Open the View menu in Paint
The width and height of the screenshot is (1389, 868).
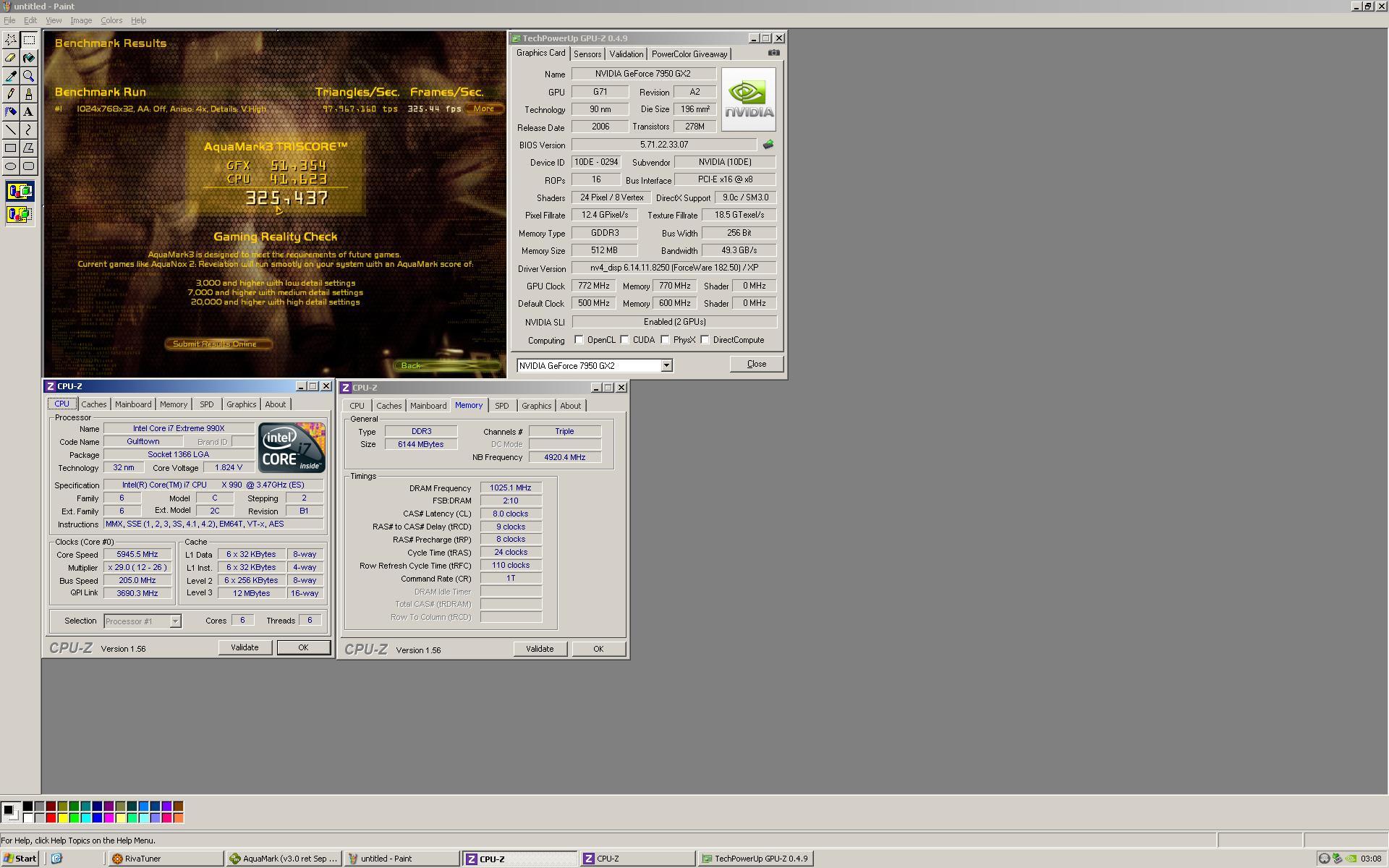tap(54, 20)
